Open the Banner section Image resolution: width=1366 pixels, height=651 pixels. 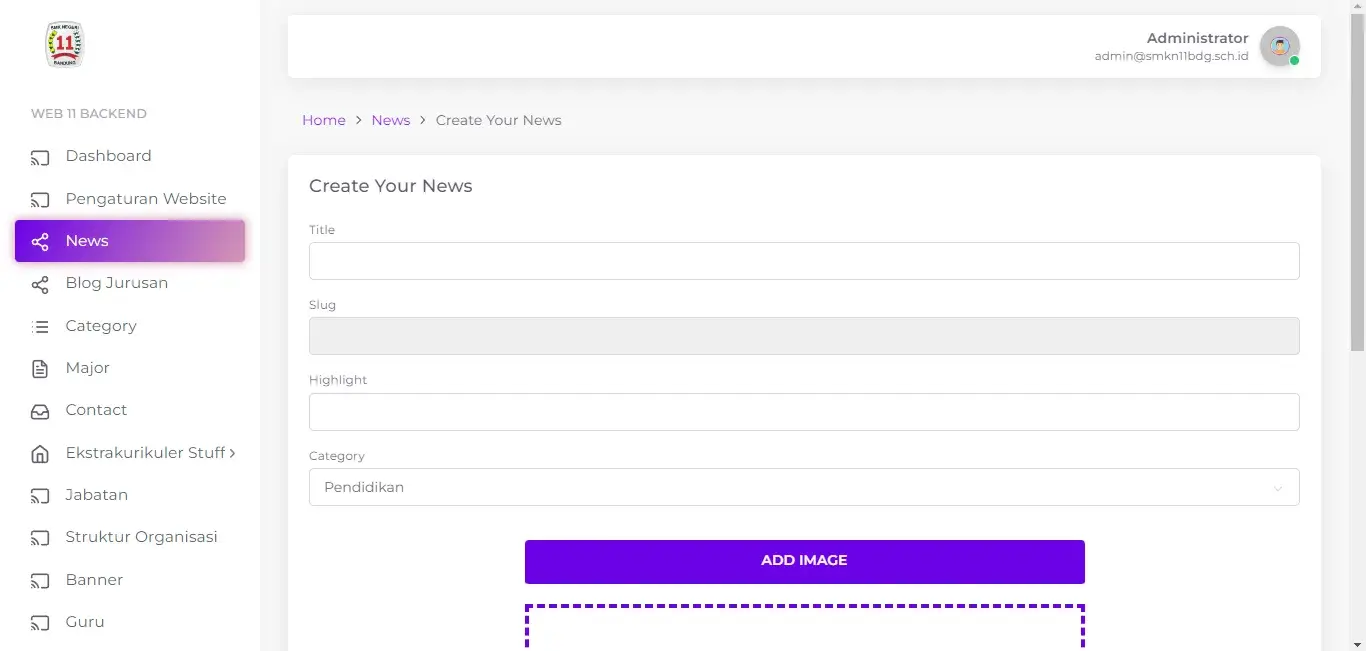[x=130, y=580]
